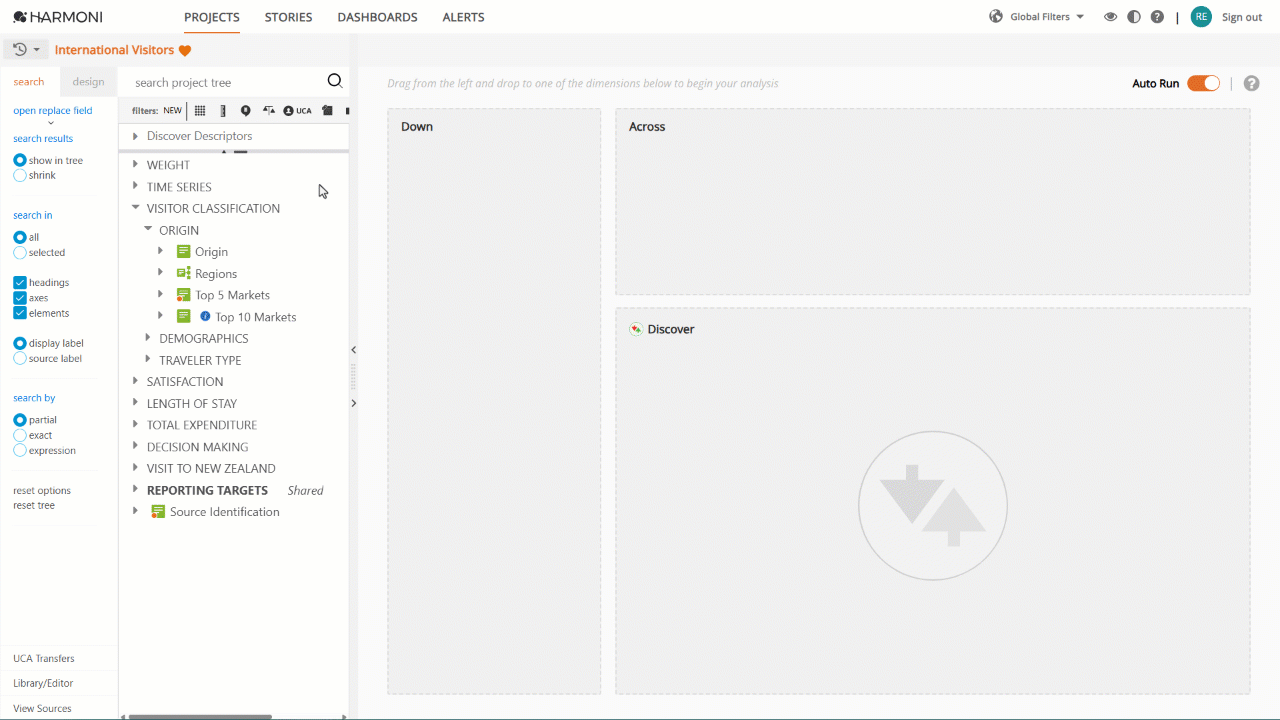The width and height of the screenshot is (1280, 720).
Task: Select the source label radio button
Action: (20, 358)
